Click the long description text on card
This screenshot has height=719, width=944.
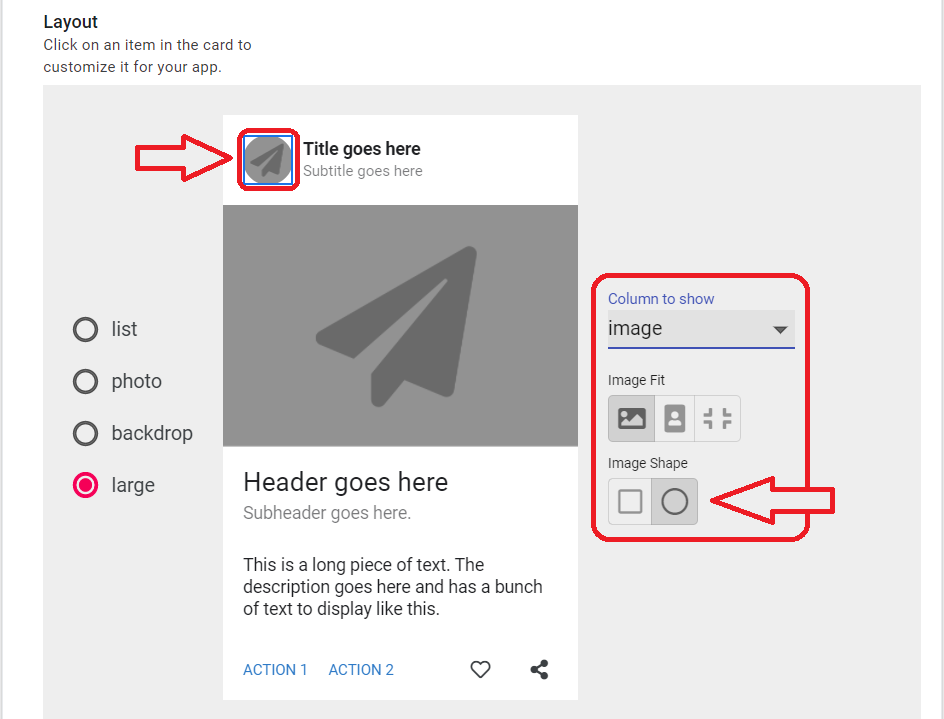tap(393, 587)
